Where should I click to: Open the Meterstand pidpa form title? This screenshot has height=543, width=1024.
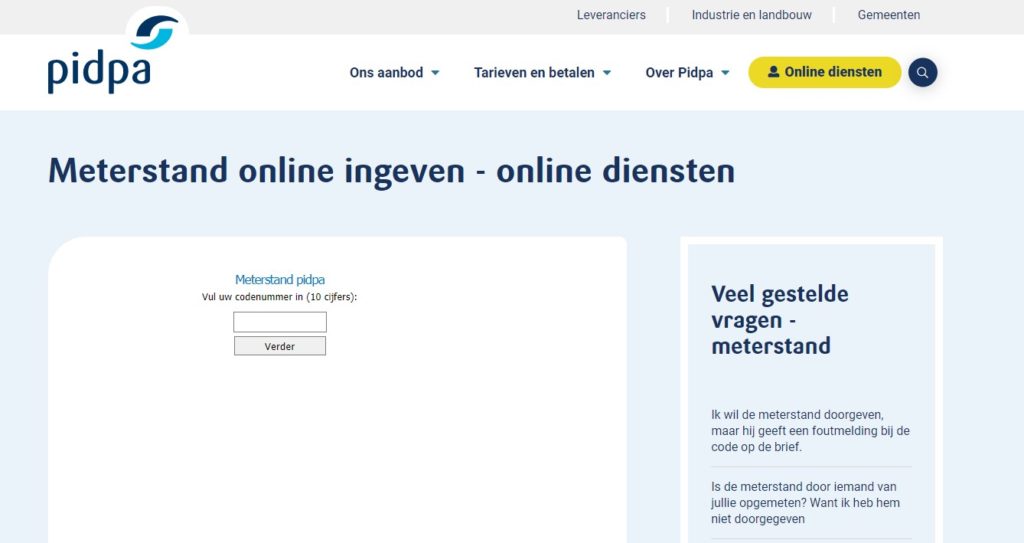coord(280,280)
